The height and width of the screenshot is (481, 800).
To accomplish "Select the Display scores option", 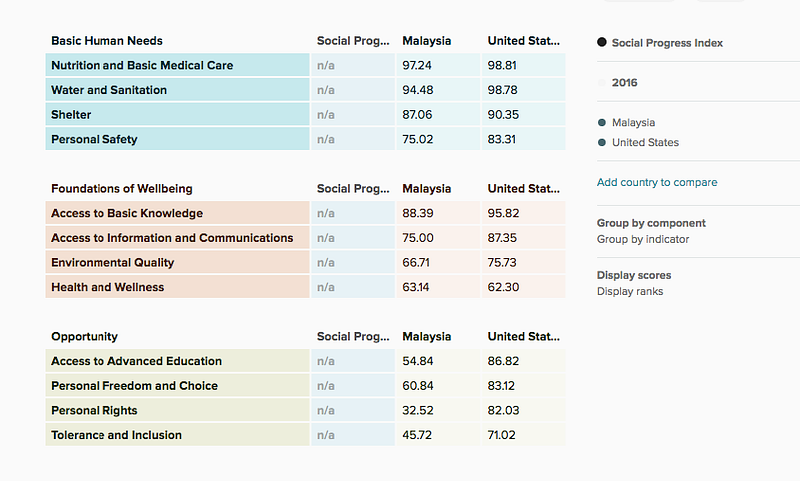I will pos(634,275).
